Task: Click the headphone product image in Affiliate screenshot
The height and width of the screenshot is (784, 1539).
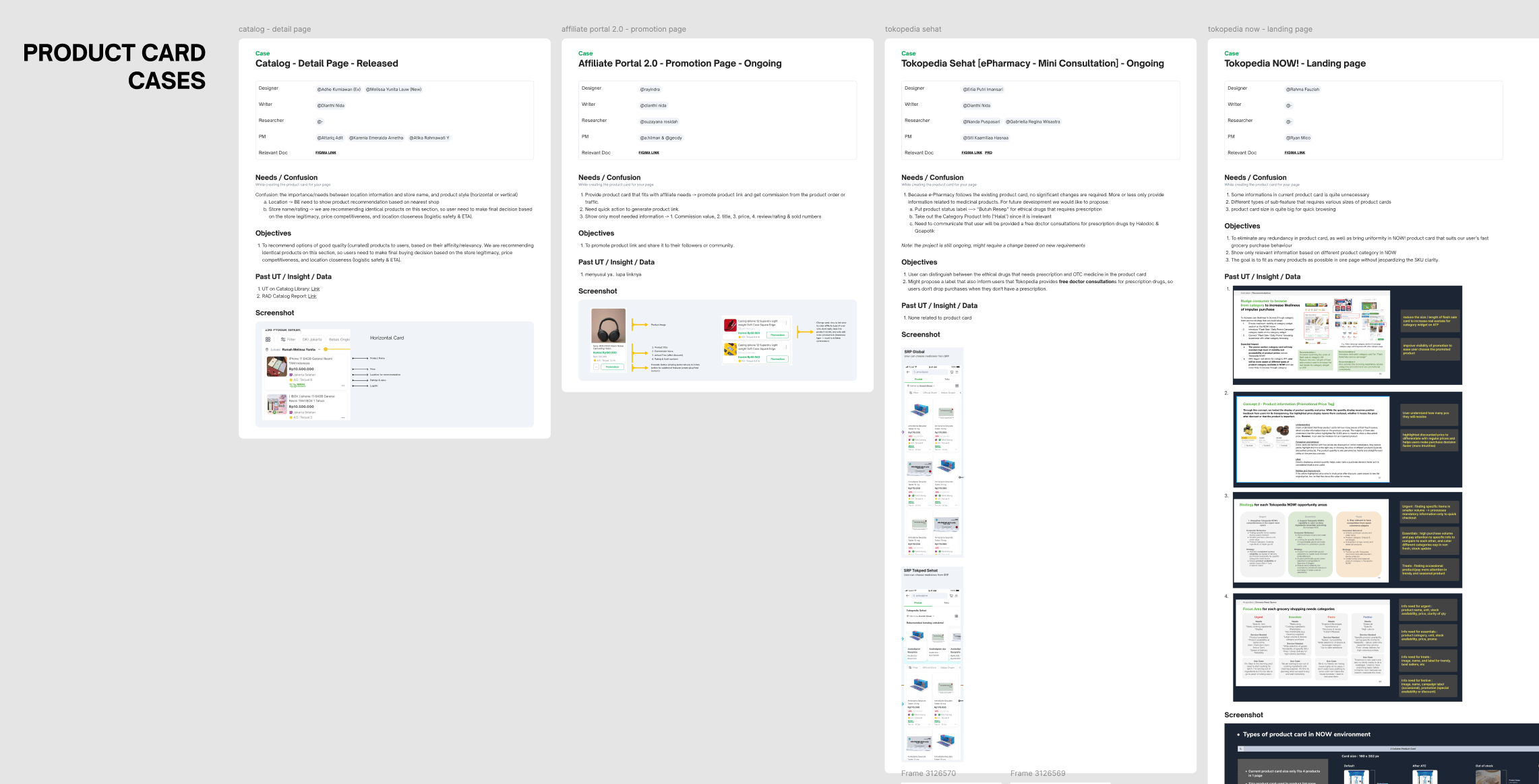Action: (x=608, y=326)
